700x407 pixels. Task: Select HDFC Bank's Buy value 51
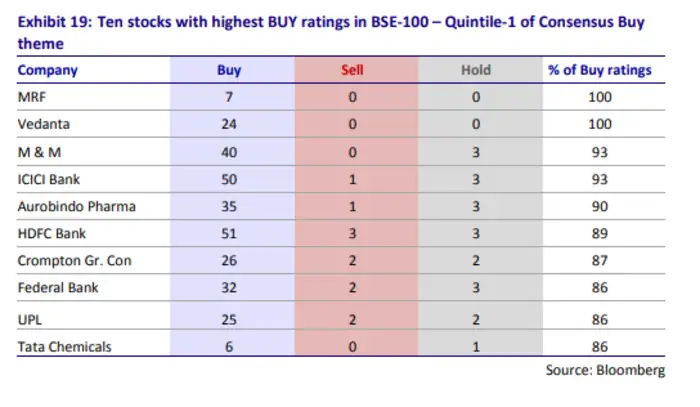click(229, 233)
